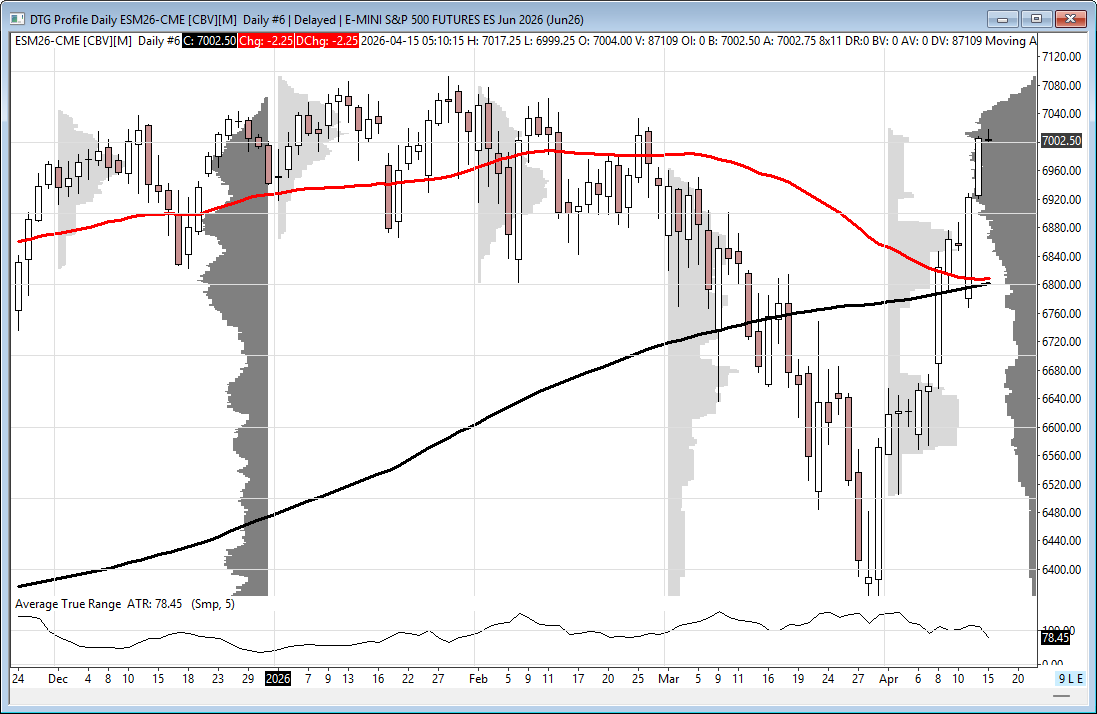Click the red 'Chg: -2.25' header field
This screenshot has height=714, width=1097.
265,40
